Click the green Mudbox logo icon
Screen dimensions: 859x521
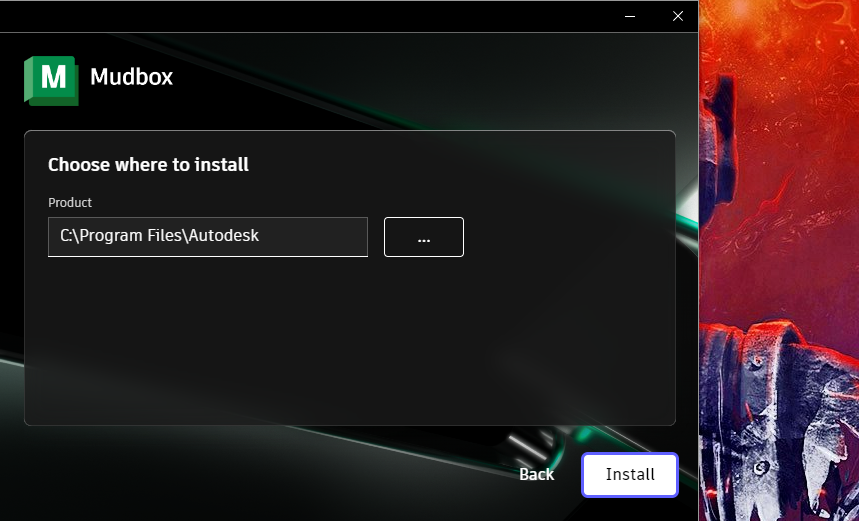point(51,79)
